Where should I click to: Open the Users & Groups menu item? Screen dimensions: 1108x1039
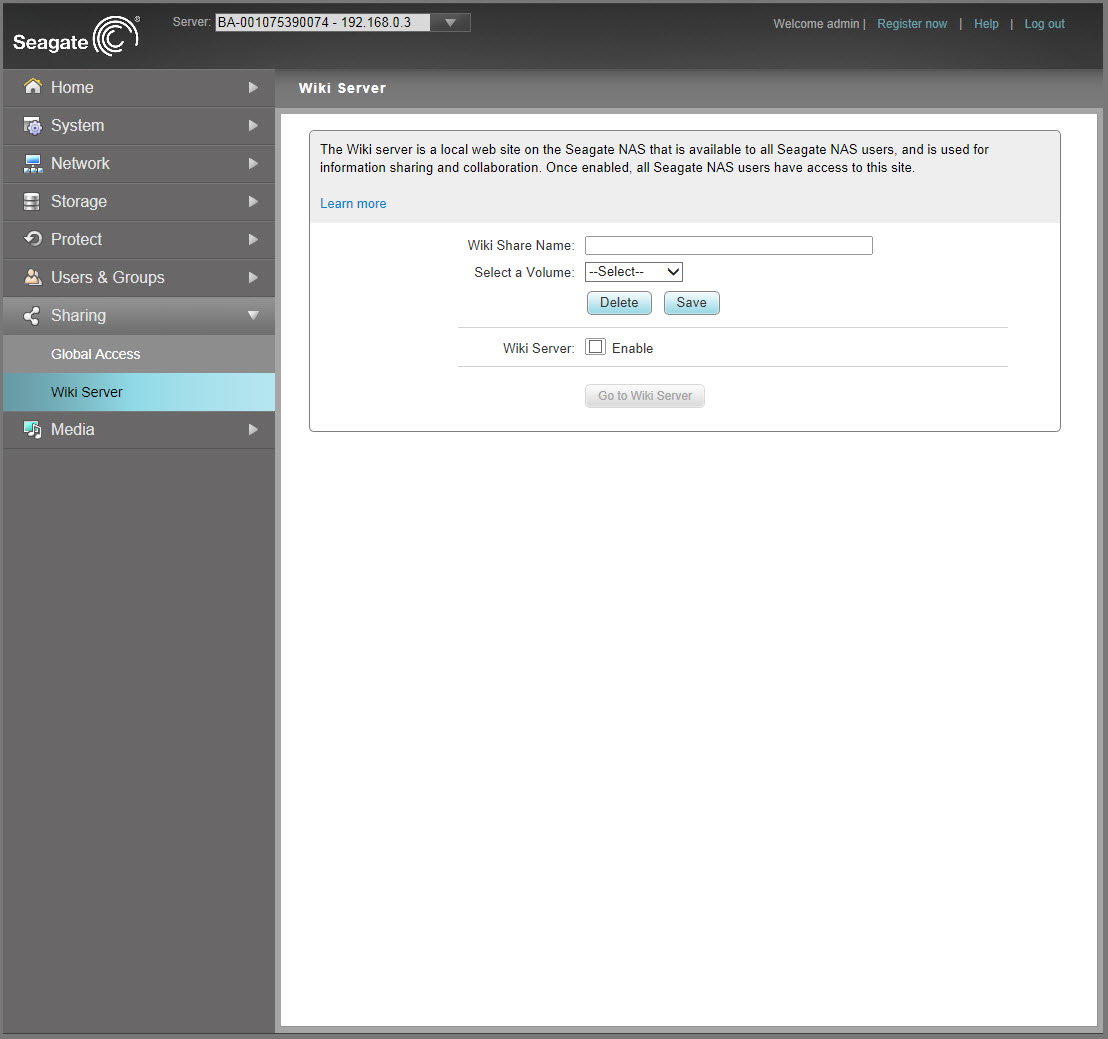tap(139, 278)
